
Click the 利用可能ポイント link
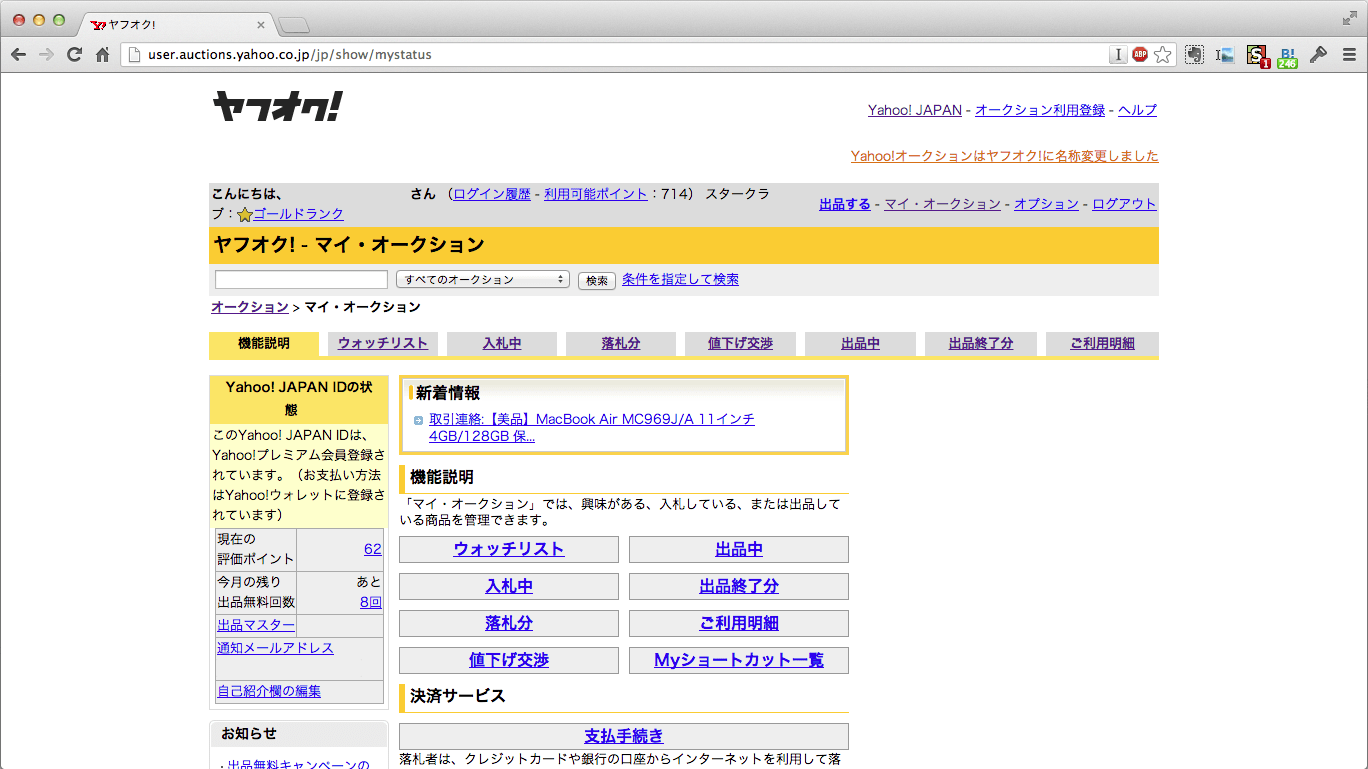point(596,194)
